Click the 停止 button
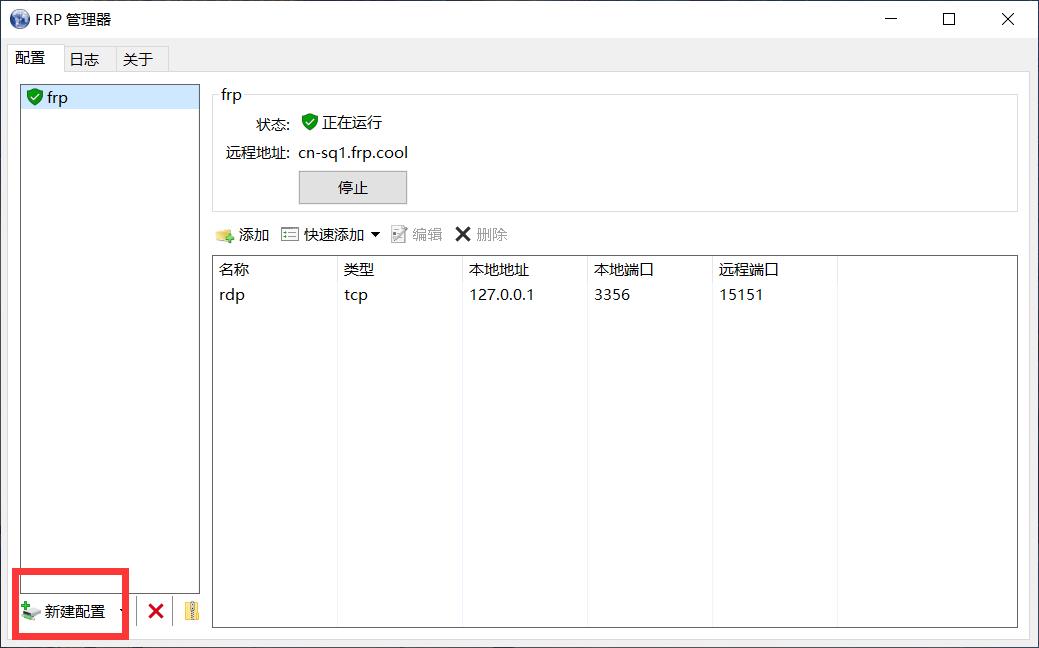Viewport: 1039px width, 648px height. point(353,188)
